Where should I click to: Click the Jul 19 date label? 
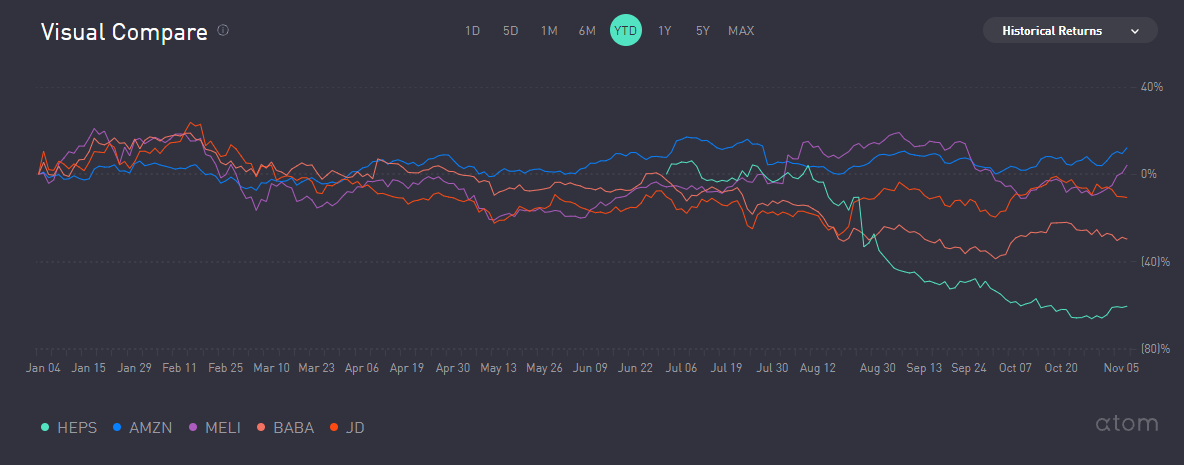point(727,368)
